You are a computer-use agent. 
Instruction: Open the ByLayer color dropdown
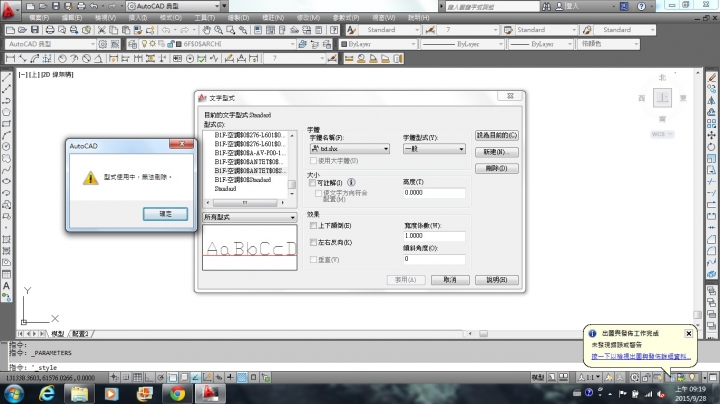click(x=378, y=44)
